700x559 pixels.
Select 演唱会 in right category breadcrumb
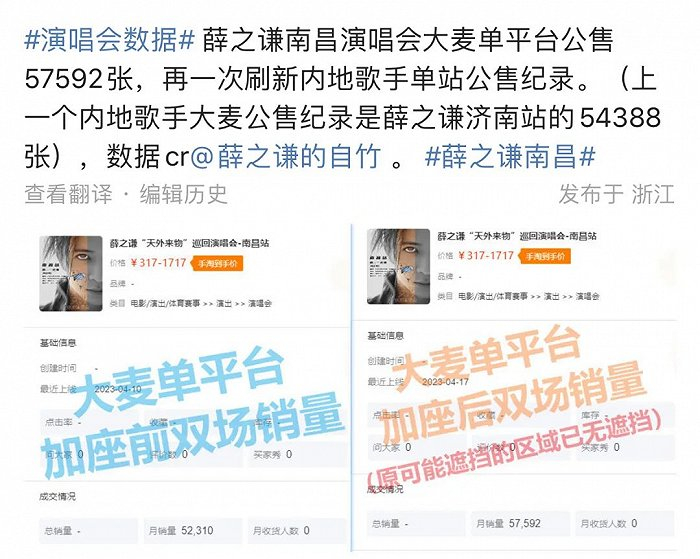(588, 296)
